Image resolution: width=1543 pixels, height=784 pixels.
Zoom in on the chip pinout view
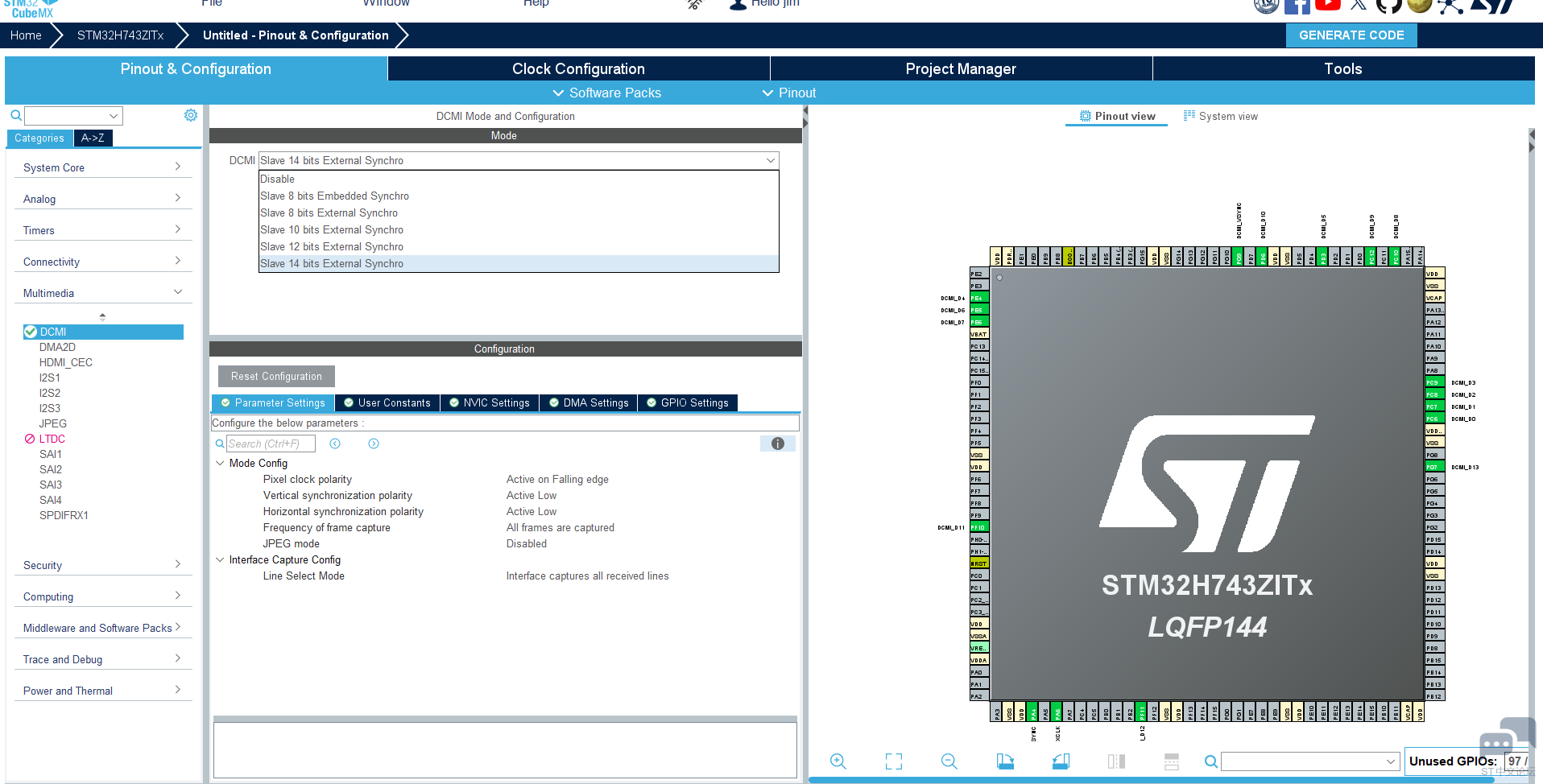point(838,761)
